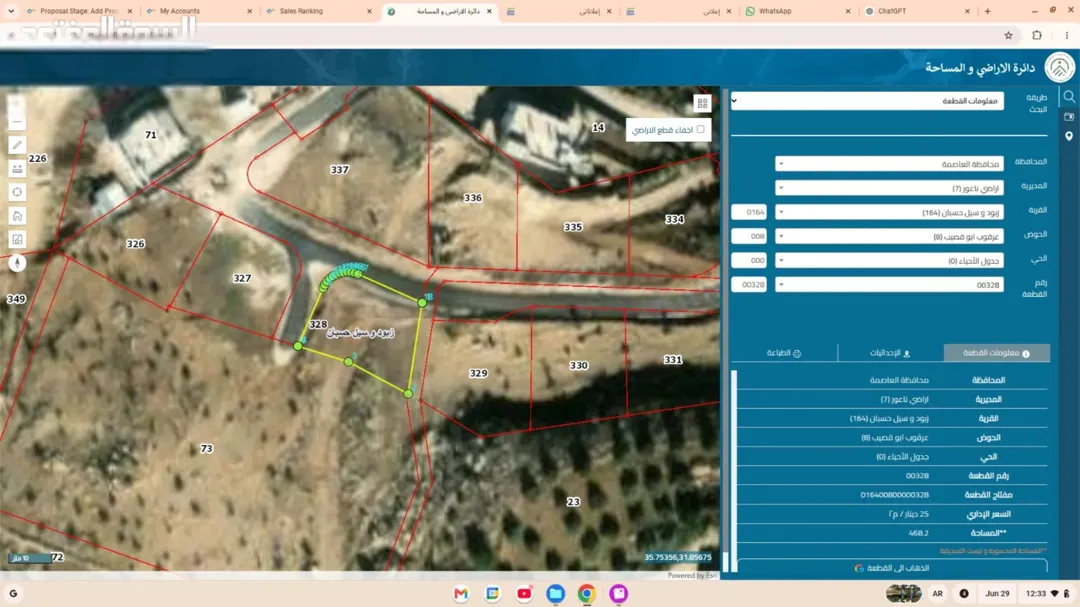The height and width of the screenshot is (607, 1080).
Task: Expand the اراضي ناعور directorate dropdown
Action: point(889,188)
